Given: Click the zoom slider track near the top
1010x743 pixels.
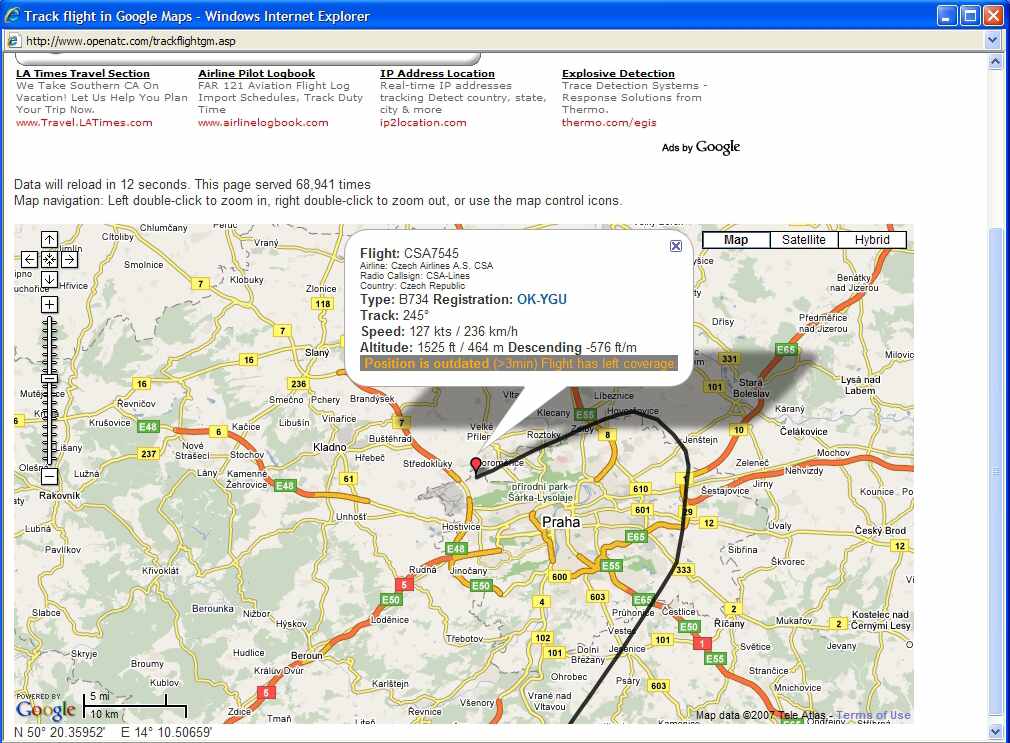Looking at the screenshot, I should point(50,324).
